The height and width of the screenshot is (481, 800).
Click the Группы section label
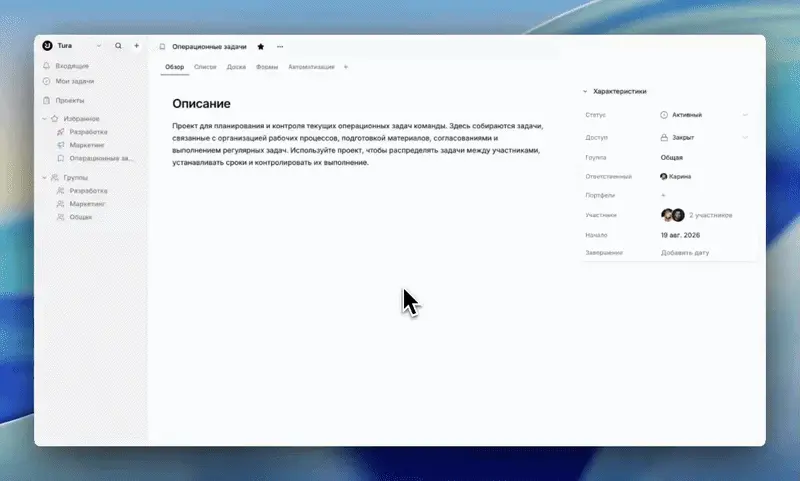[76, 178]
